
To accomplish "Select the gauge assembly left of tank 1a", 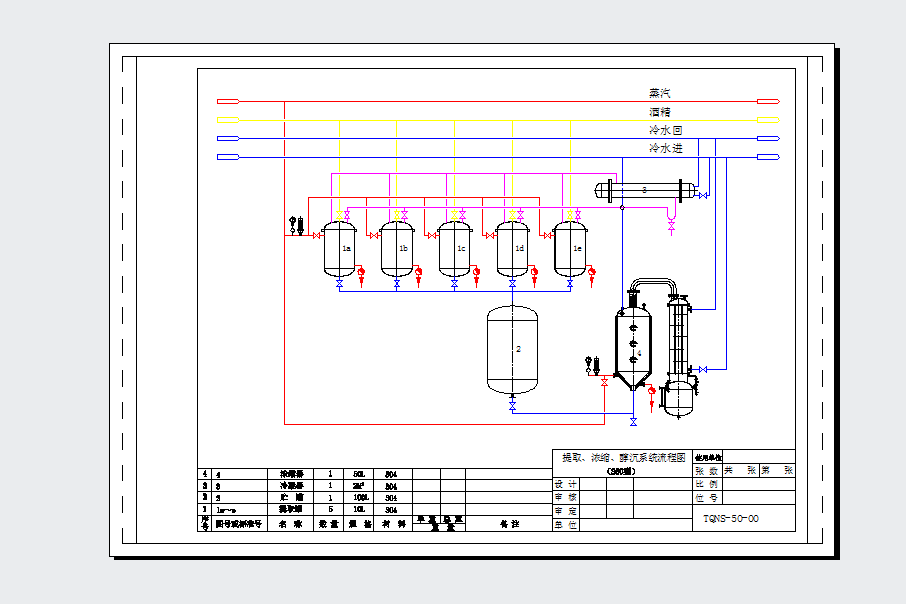I will click(295, 226).
